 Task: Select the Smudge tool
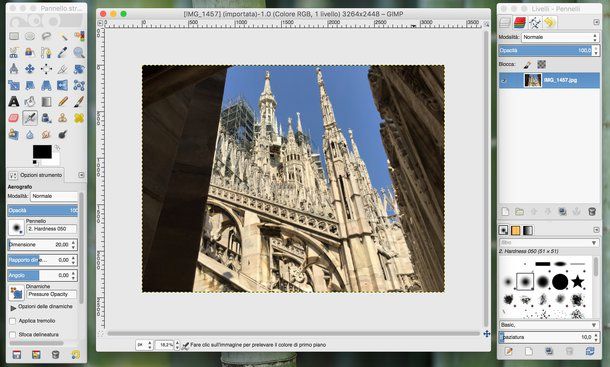tap(46, 135)
